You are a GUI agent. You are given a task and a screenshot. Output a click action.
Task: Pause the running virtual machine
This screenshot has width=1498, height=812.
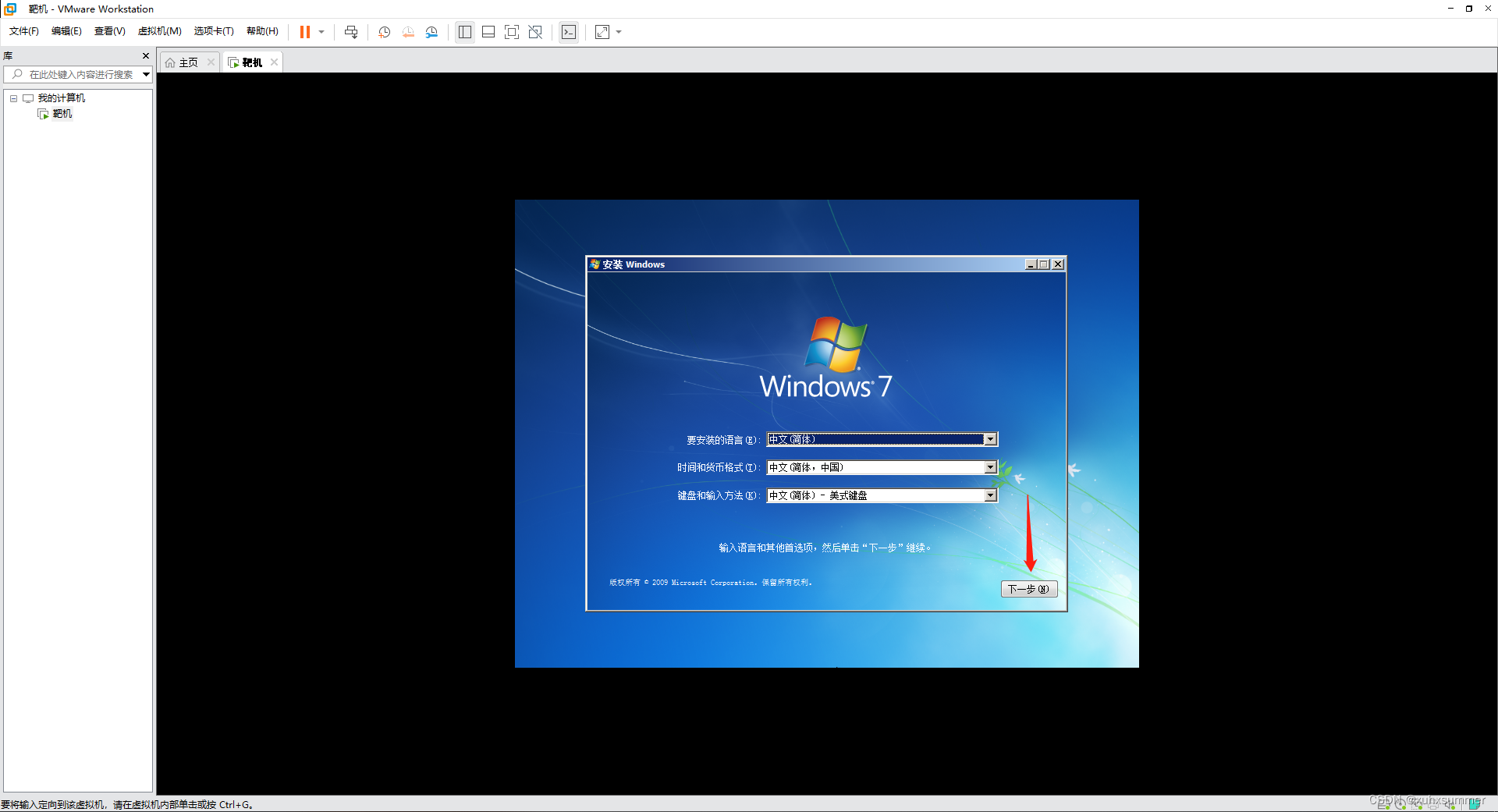tap(305, 32)
